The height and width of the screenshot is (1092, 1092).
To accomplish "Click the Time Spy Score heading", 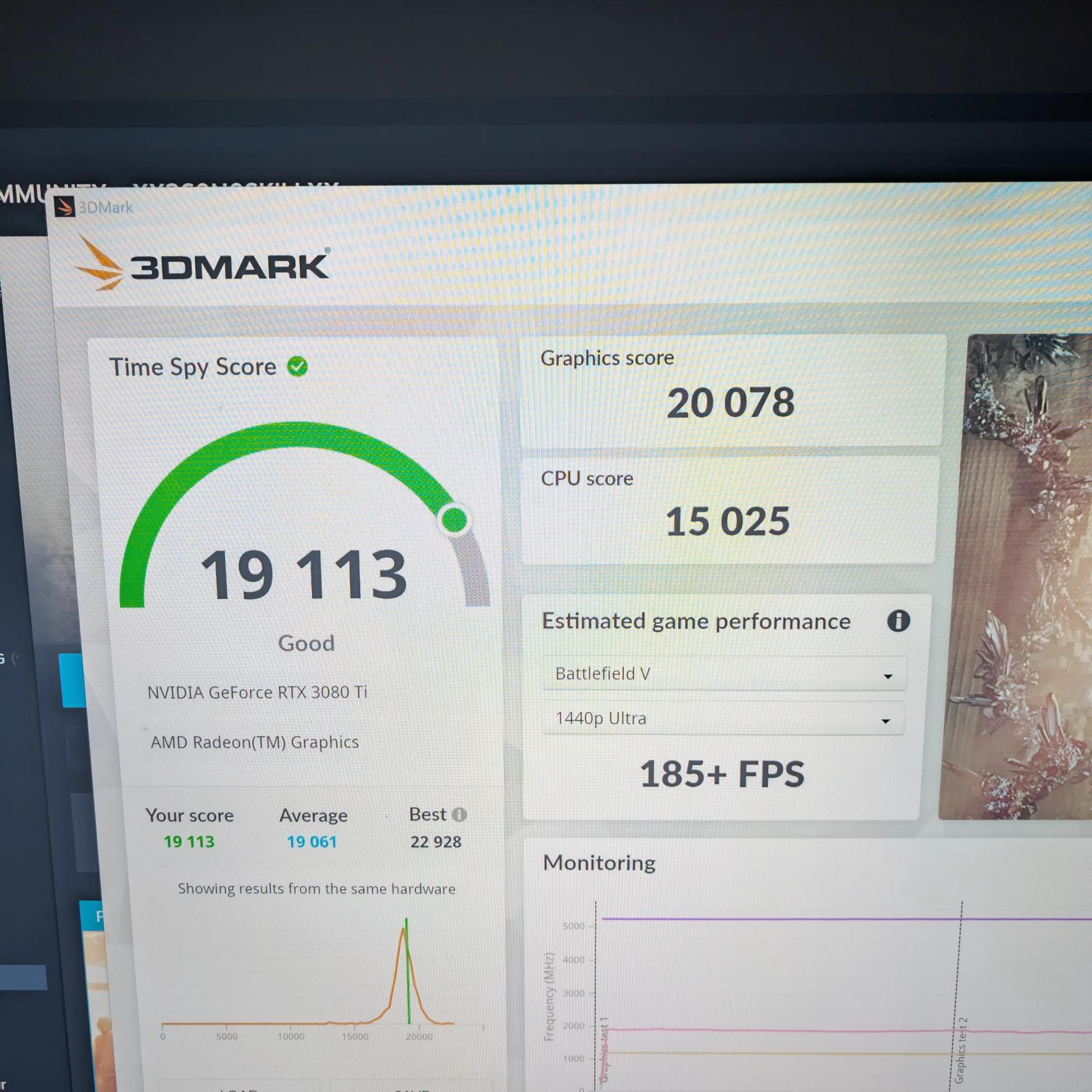I will pos(192,366).
